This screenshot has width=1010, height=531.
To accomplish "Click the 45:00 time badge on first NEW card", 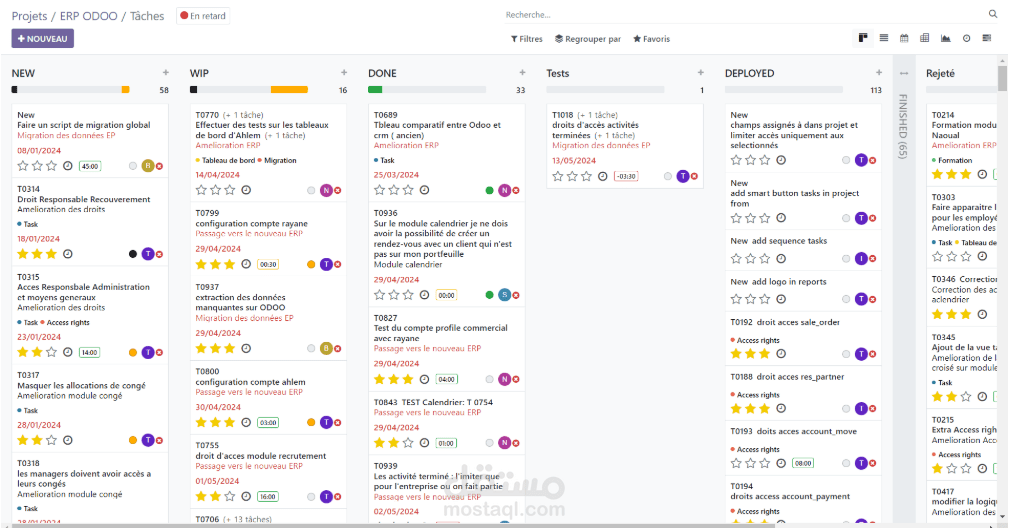I will [90, 166].
